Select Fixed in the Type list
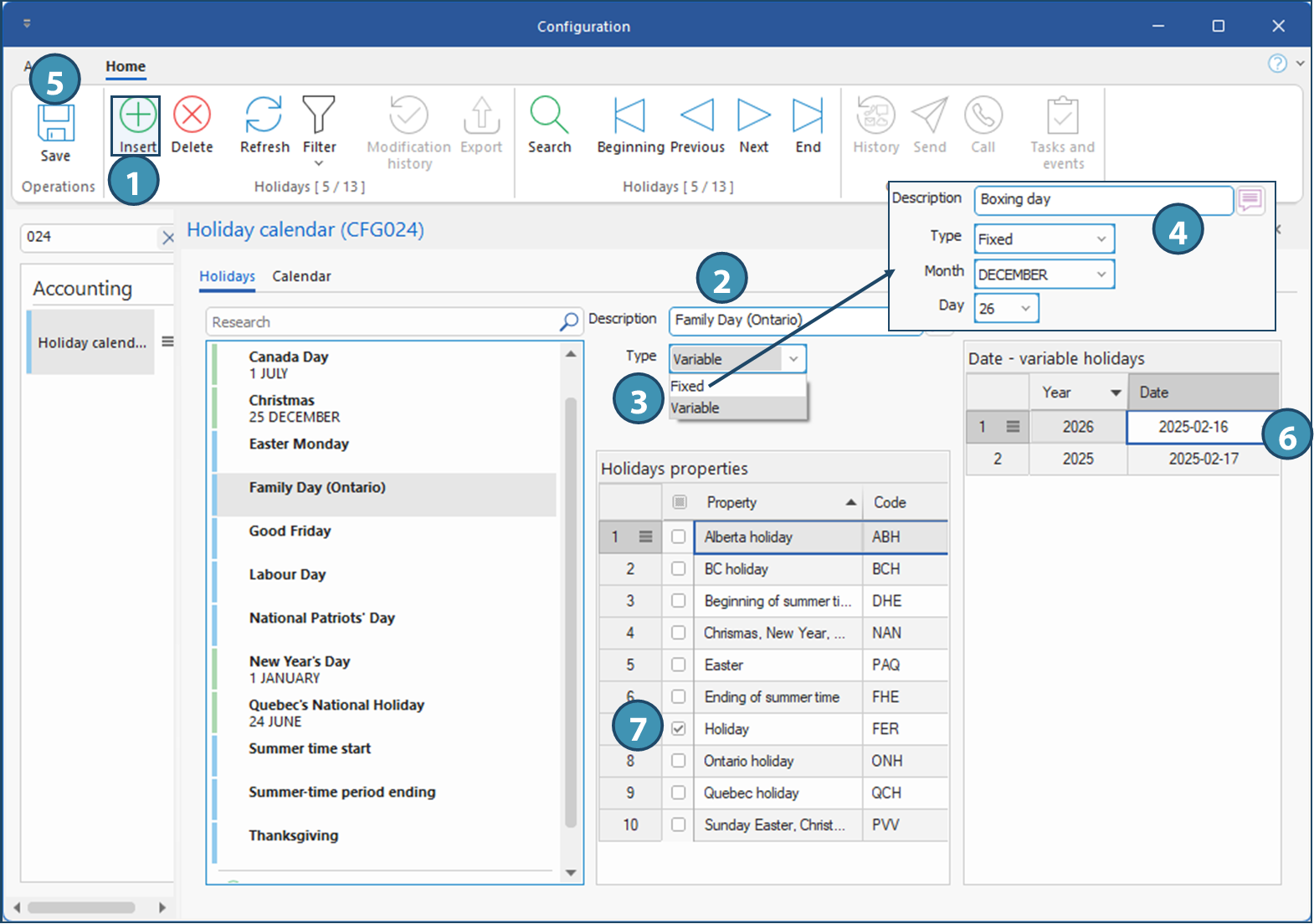Screen dimensions: 1314x924 click(687, 386)
